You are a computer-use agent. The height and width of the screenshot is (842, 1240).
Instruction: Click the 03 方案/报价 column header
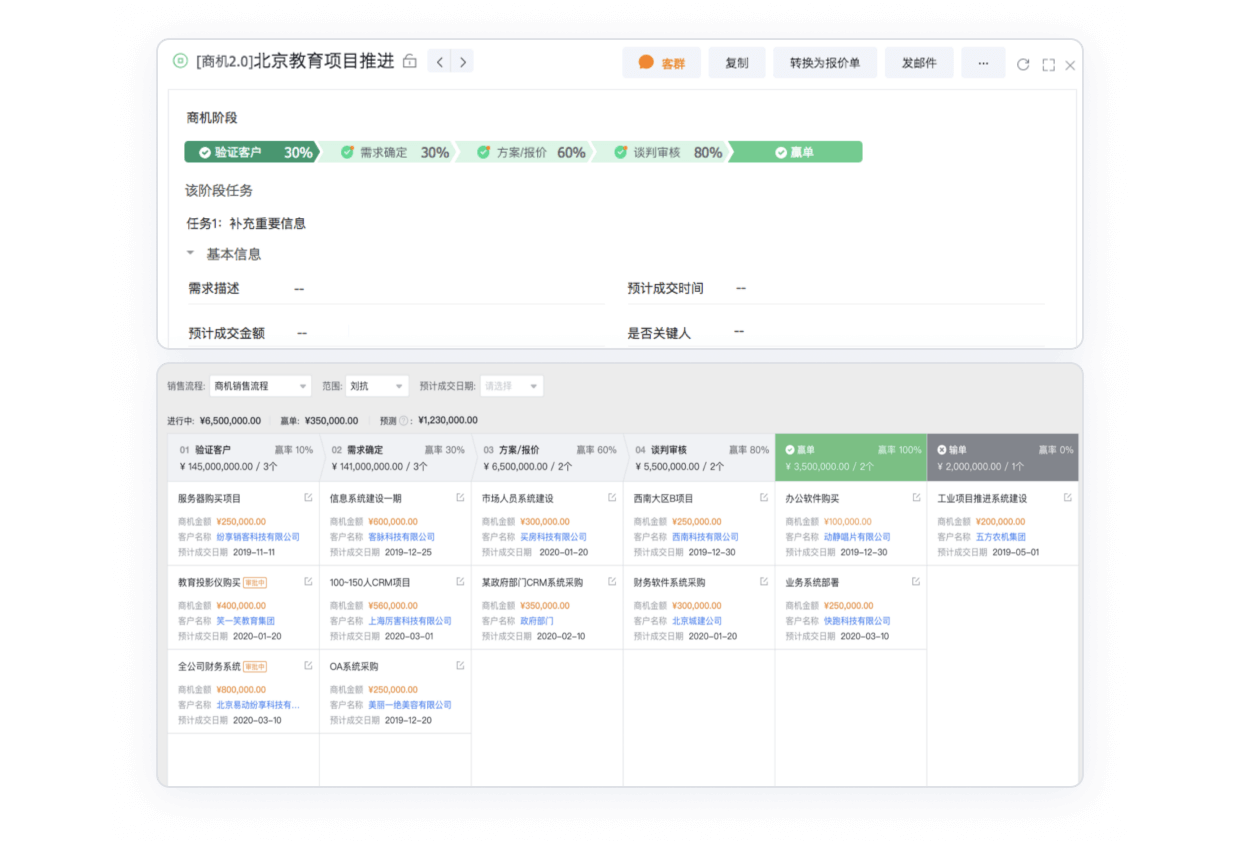[548, 458]
